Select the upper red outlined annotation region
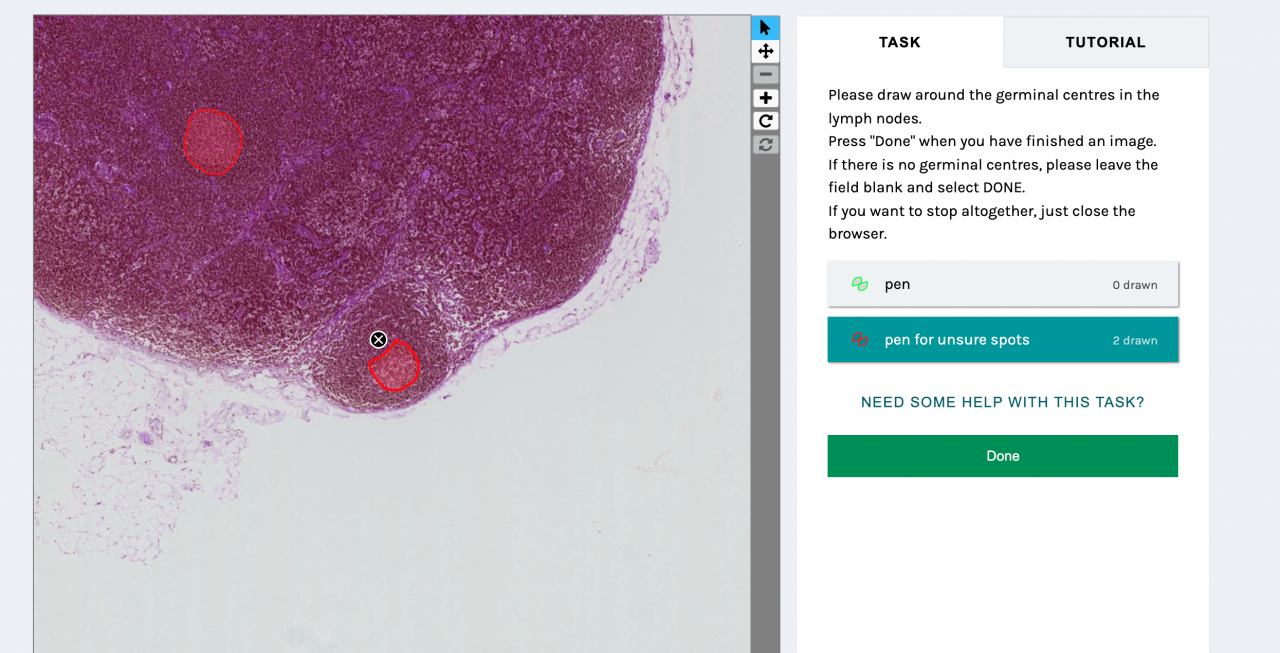Screen dimensions: 1280x653 coord(213,142)
